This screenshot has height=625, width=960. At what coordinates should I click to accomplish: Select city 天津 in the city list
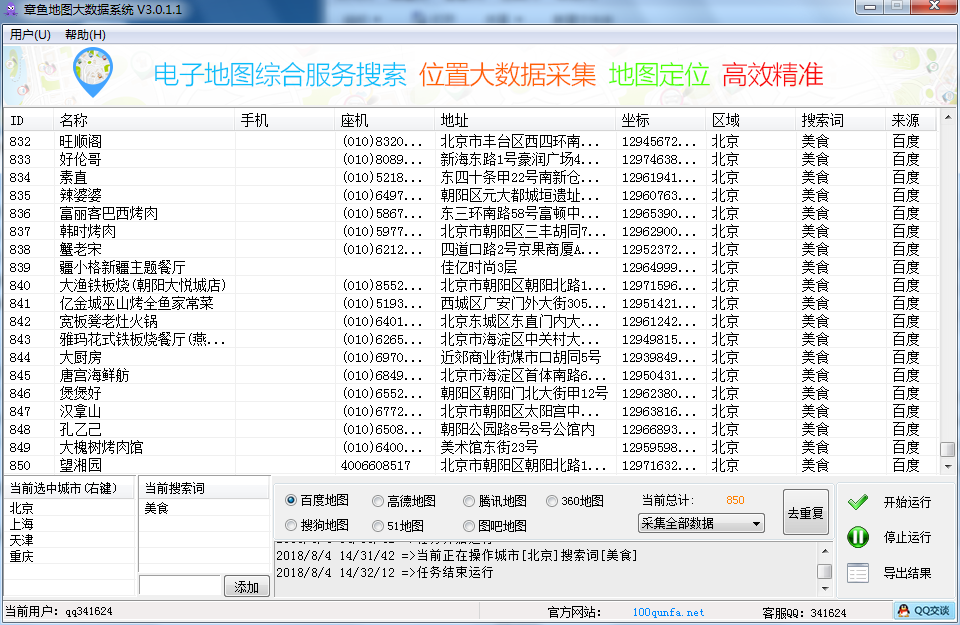tap(21, 541)
